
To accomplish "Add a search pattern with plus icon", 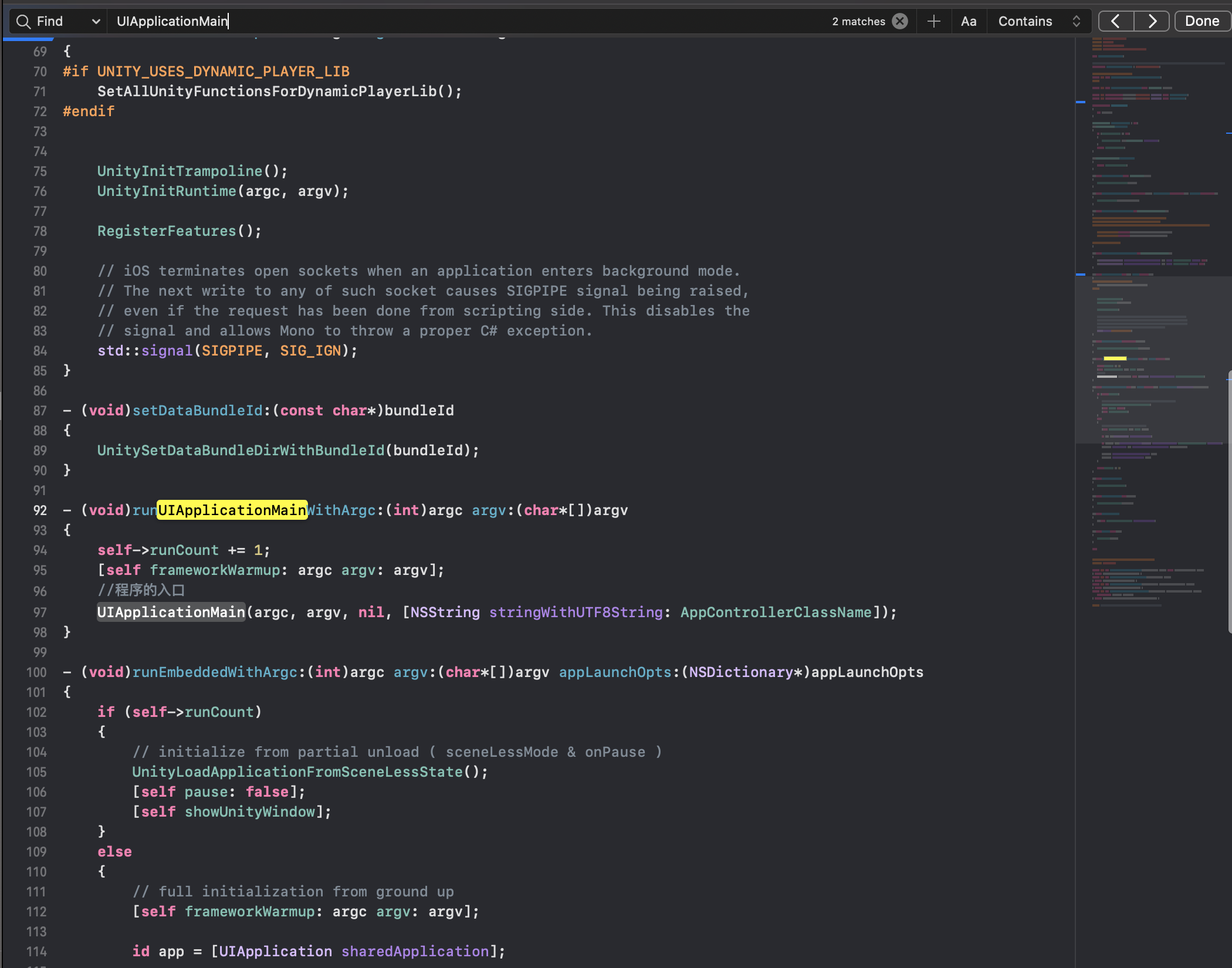I will click(933, 22).
